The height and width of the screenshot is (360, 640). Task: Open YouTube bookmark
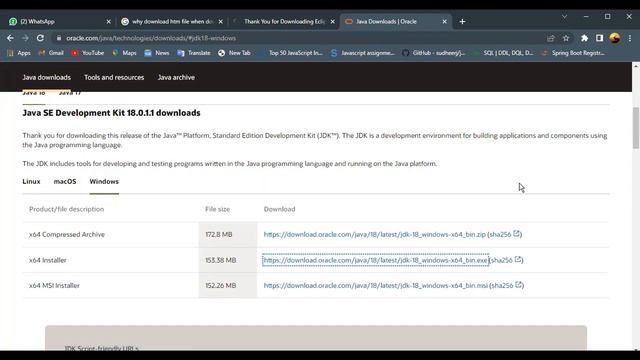click(87, 53)
